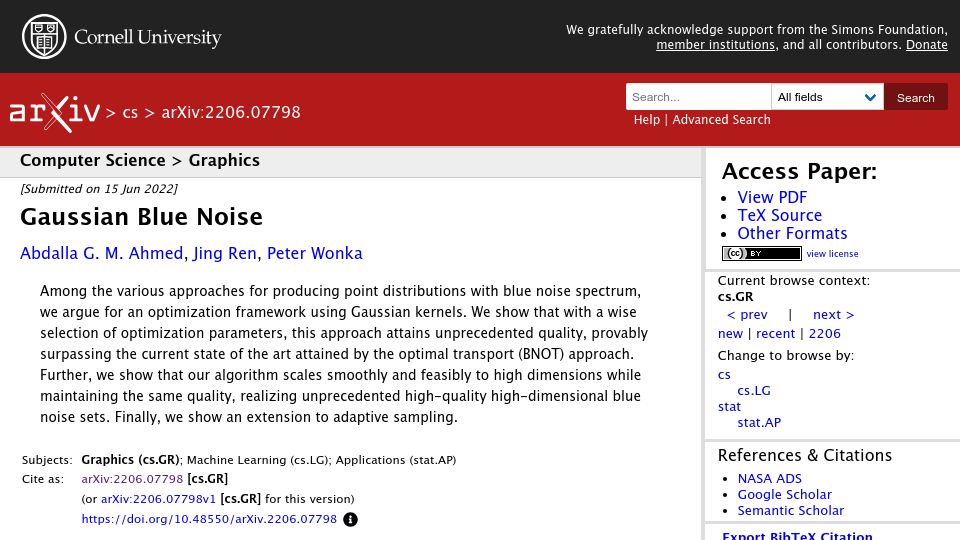Open the All fields search dropdown
This screenshot has height=540, width=960.
pyautogui.click(x=827, y=97)
